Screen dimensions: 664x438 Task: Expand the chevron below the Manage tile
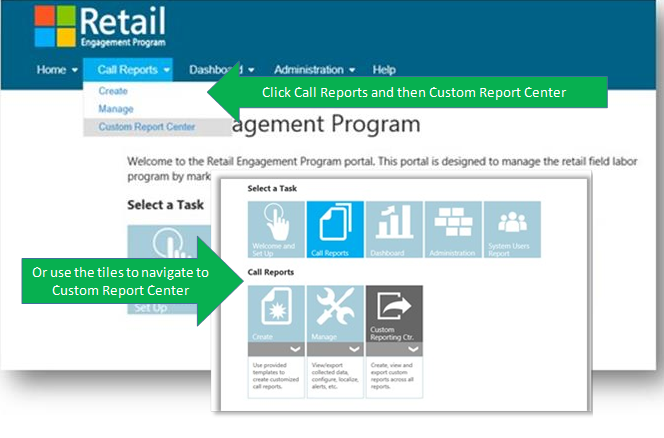click(354, 351)
